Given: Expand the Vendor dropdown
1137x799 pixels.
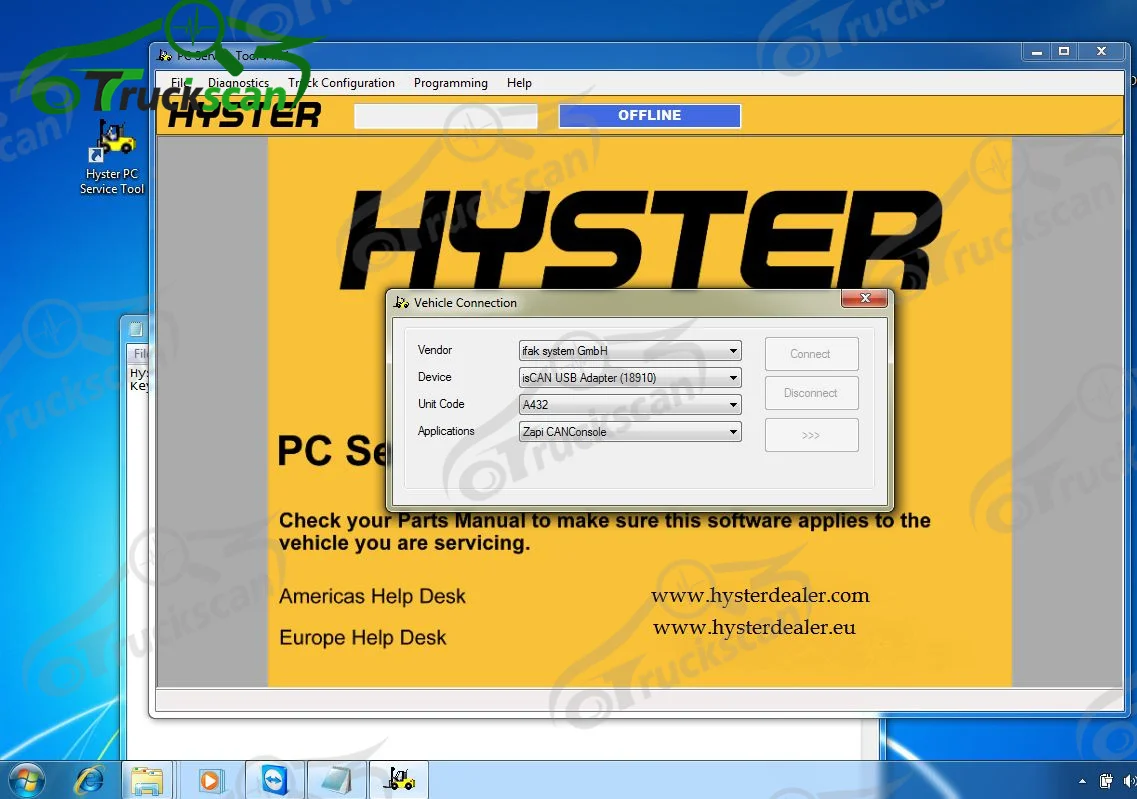Looking at the screenshot, I should 733,351.
